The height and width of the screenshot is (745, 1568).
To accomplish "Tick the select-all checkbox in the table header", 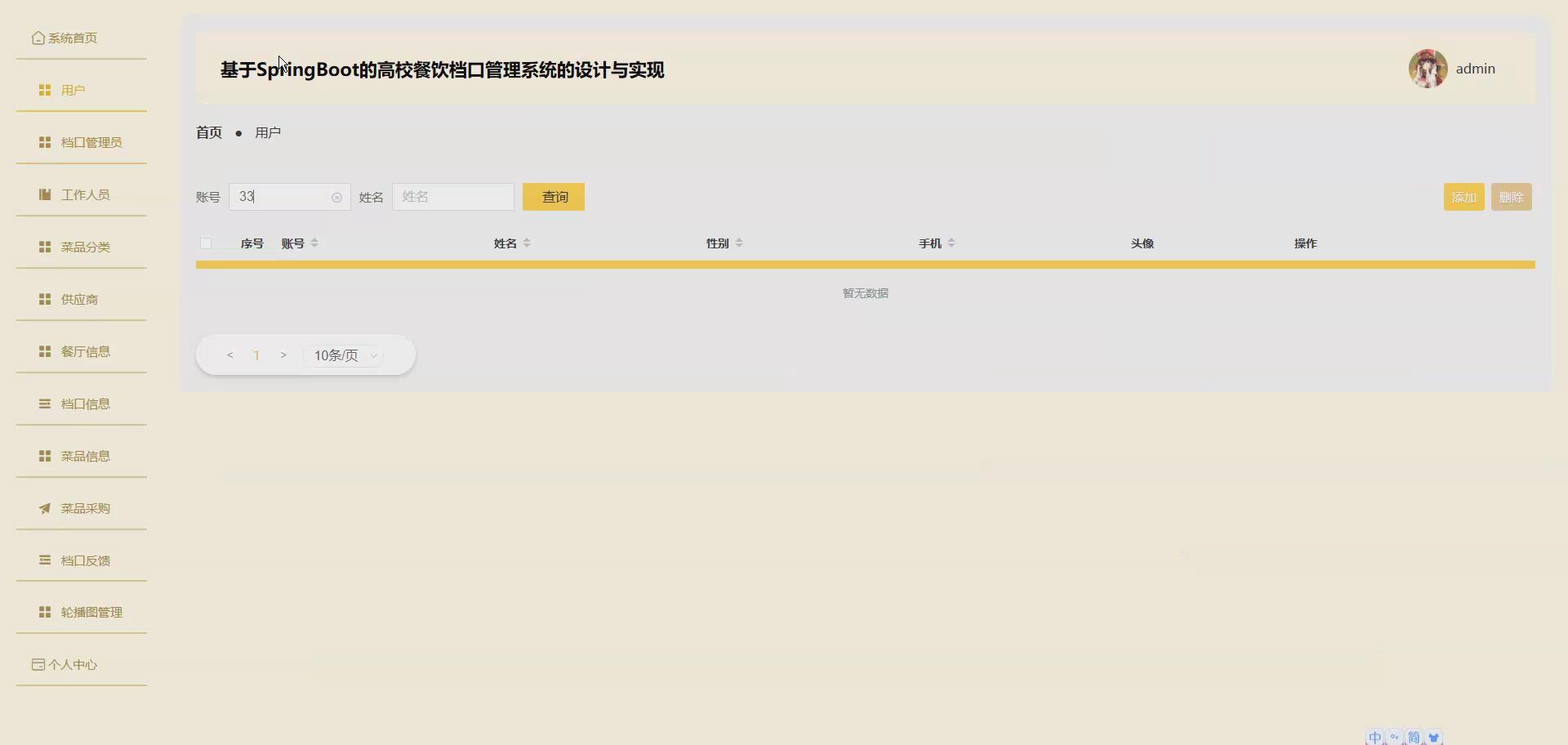I will coord(206,243).
